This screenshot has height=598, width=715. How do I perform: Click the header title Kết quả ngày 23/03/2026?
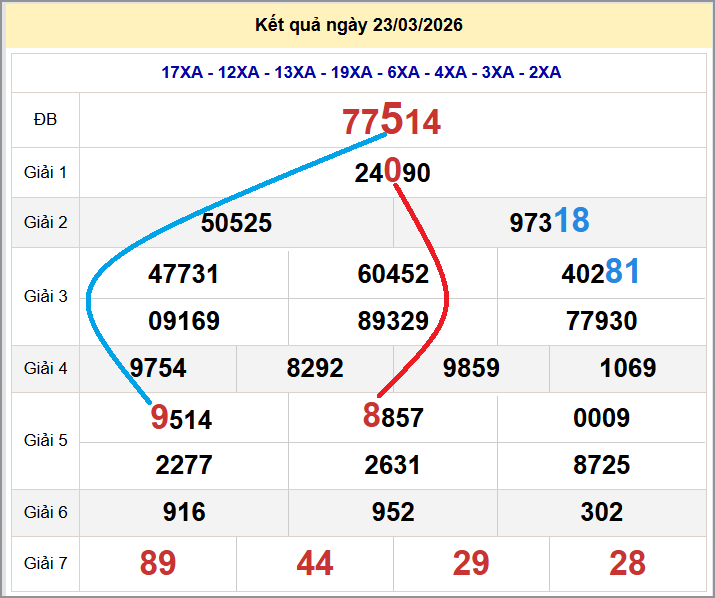point(357,25)
